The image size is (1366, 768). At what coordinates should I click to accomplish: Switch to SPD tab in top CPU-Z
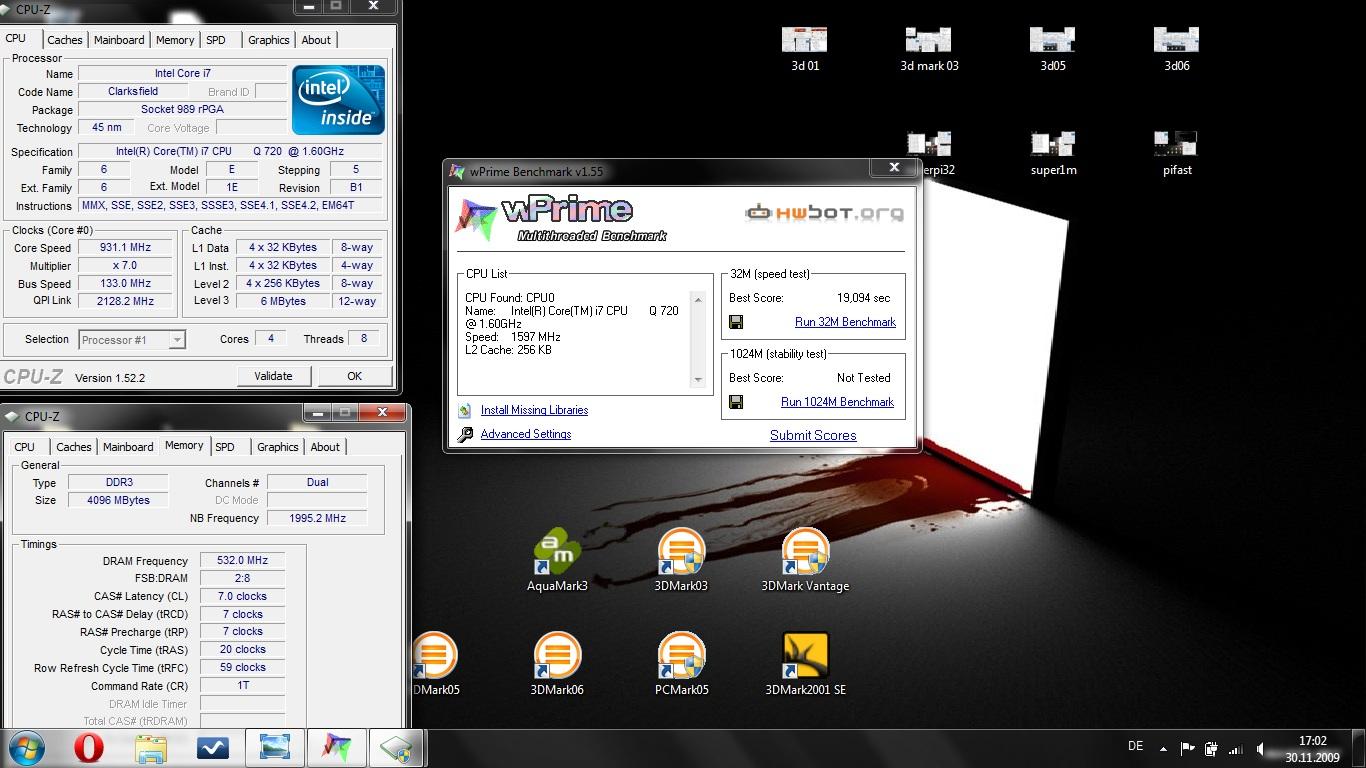216,40
